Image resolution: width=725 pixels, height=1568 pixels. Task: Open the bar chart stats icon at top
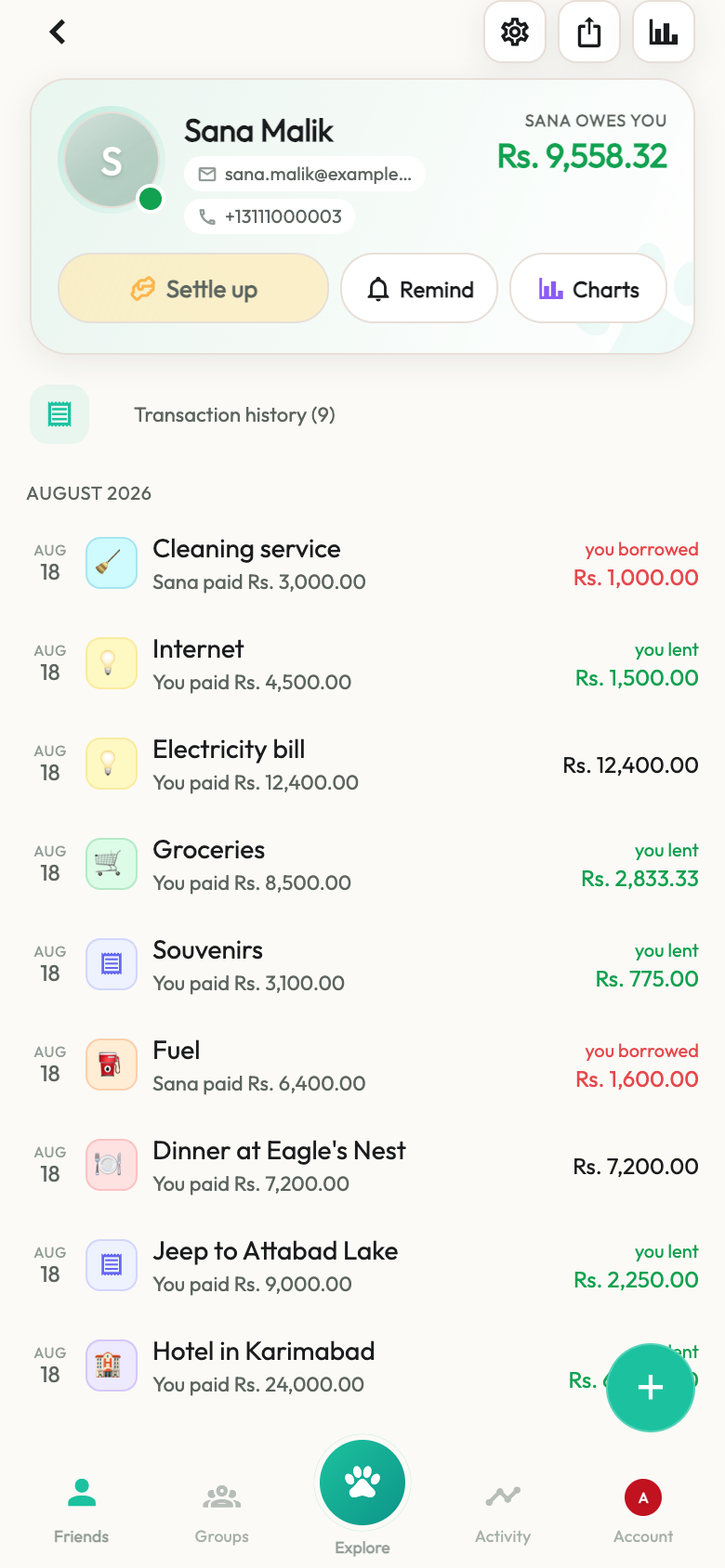point(664,32)
